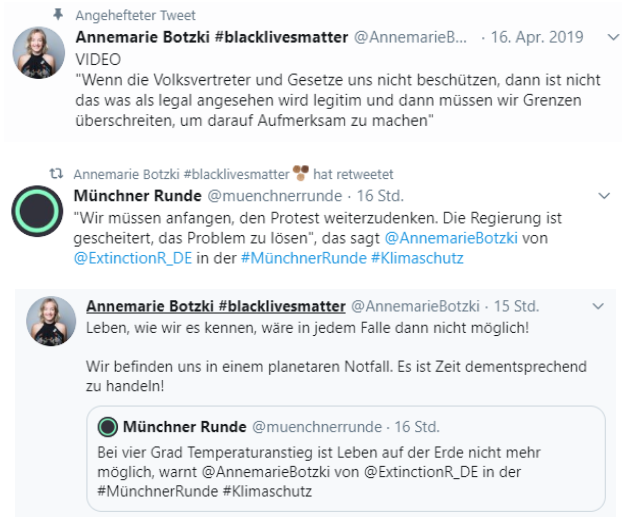
Task: Click the retweet icon above Münchner Runde
Action: coord(58,172)
